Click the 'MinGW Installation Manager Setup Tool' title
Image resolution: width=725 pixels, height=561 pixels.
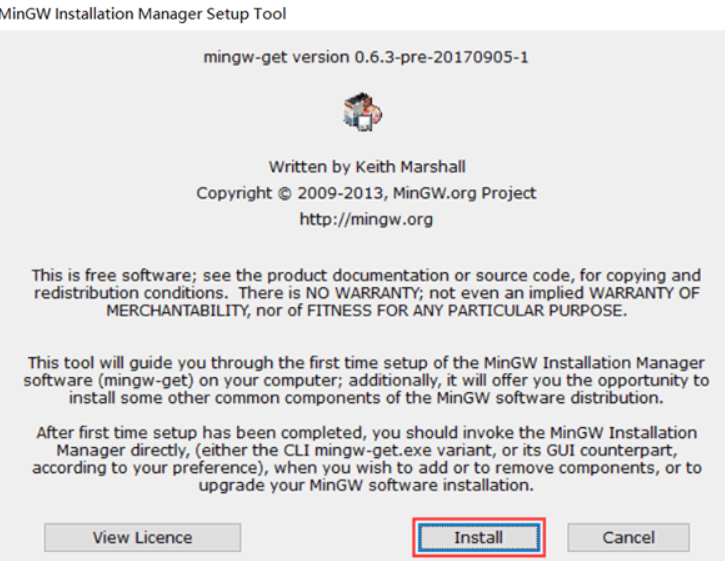coord(143,14)
